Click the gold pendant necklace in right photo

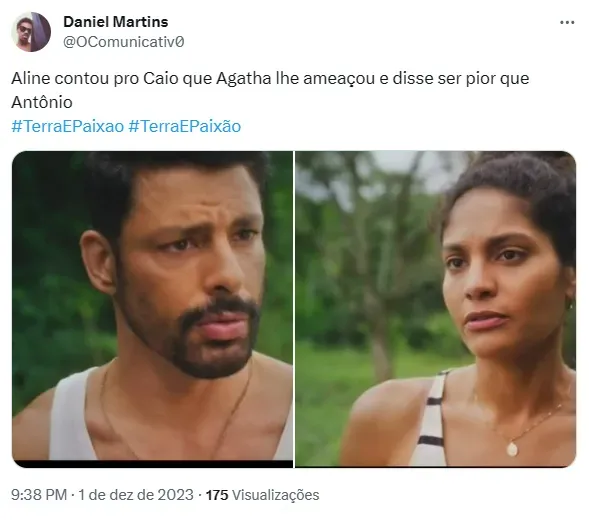click(x=512, y=448)
